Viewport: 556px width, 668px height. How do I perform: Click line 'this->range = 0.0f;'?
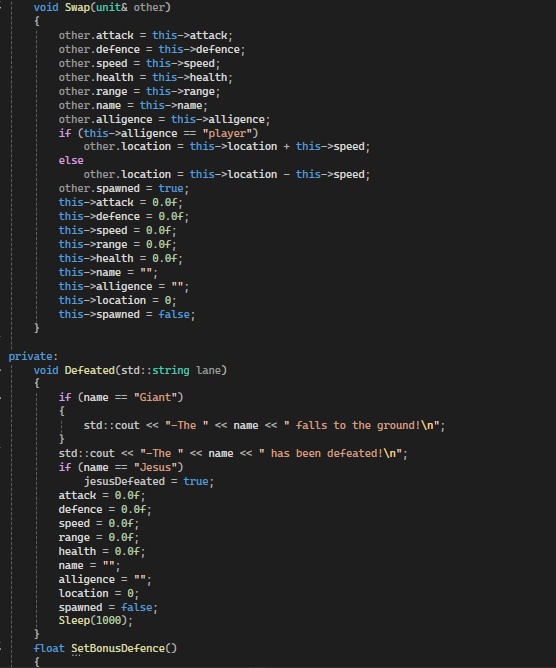[118, 245]
